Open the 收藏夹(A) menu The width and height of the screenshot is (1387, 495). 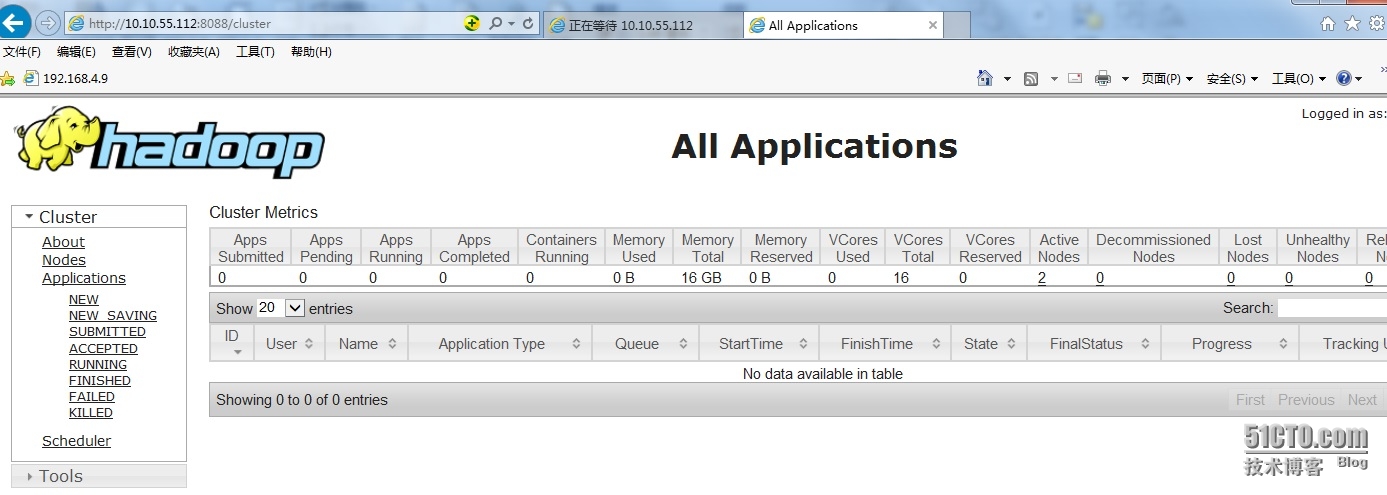coord(193,52)
